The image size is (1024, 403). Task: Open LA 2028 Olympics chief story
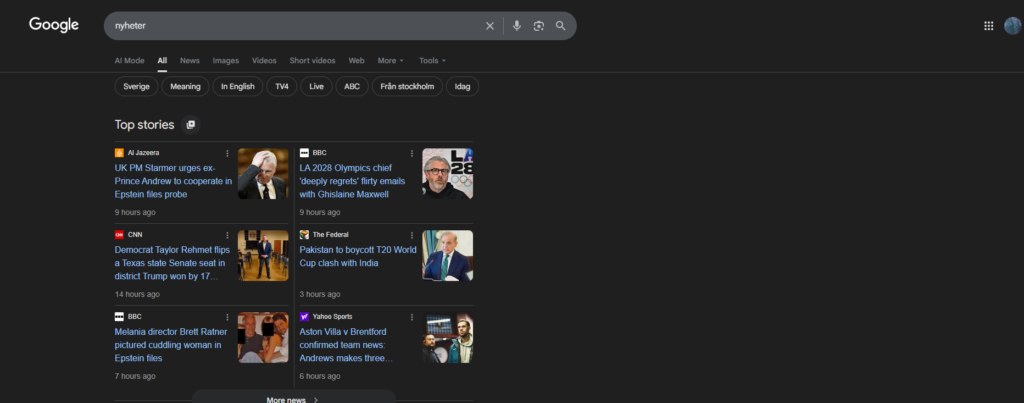click(x=353, y=181)
